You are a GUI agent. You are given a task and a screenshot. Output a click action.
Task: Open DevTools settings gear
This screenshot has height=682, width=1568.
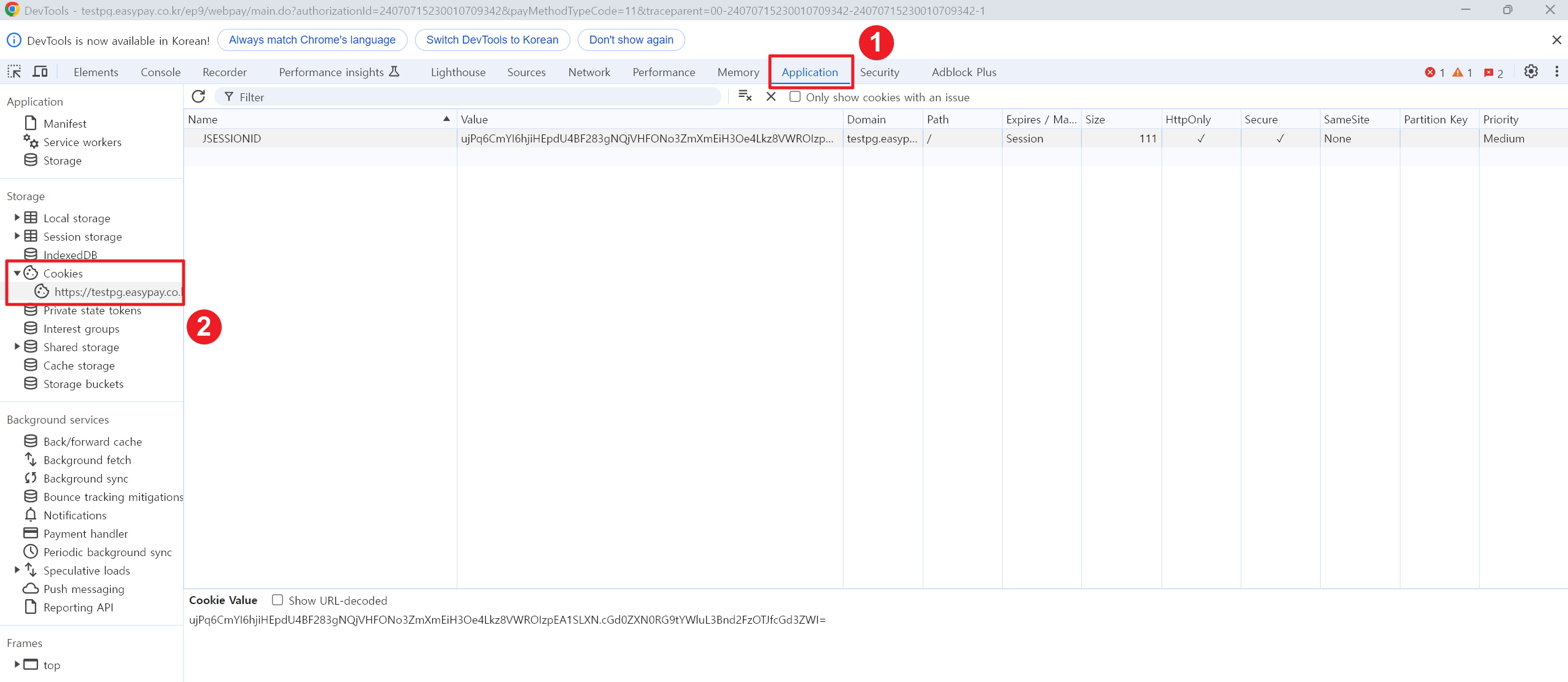coord(1531,72)
